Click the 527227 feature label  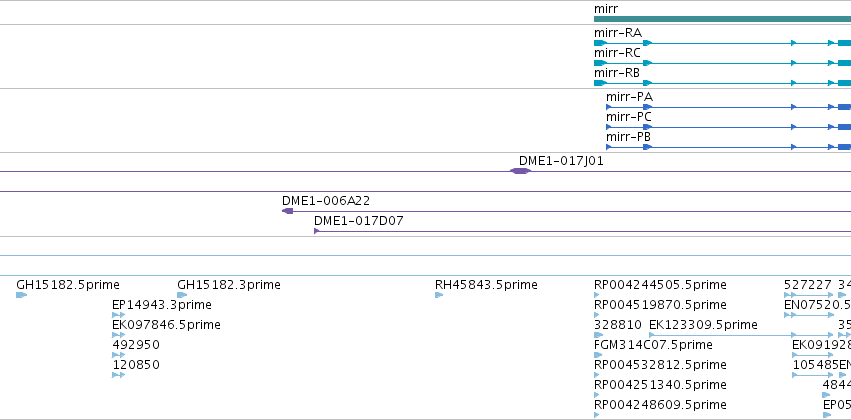[808, 285]
